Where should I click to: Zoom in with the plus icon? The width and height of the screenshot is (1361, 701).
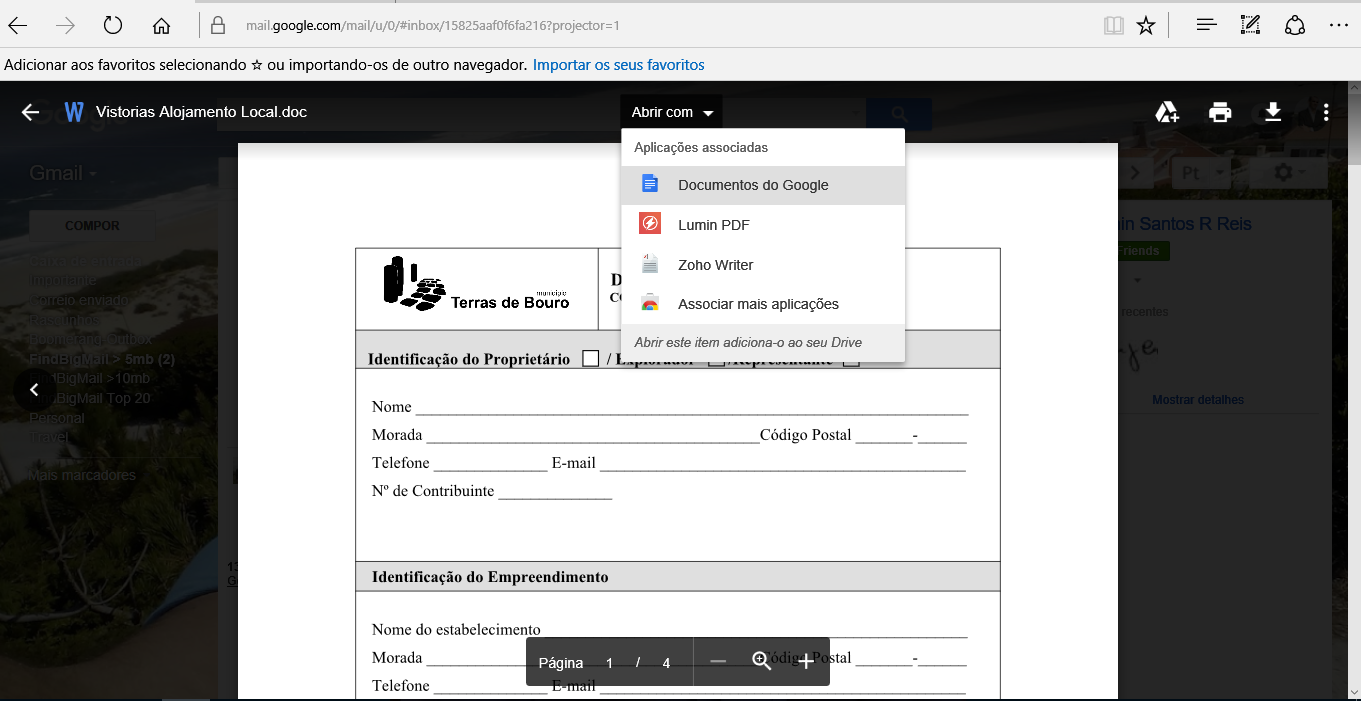click(806, 661)
